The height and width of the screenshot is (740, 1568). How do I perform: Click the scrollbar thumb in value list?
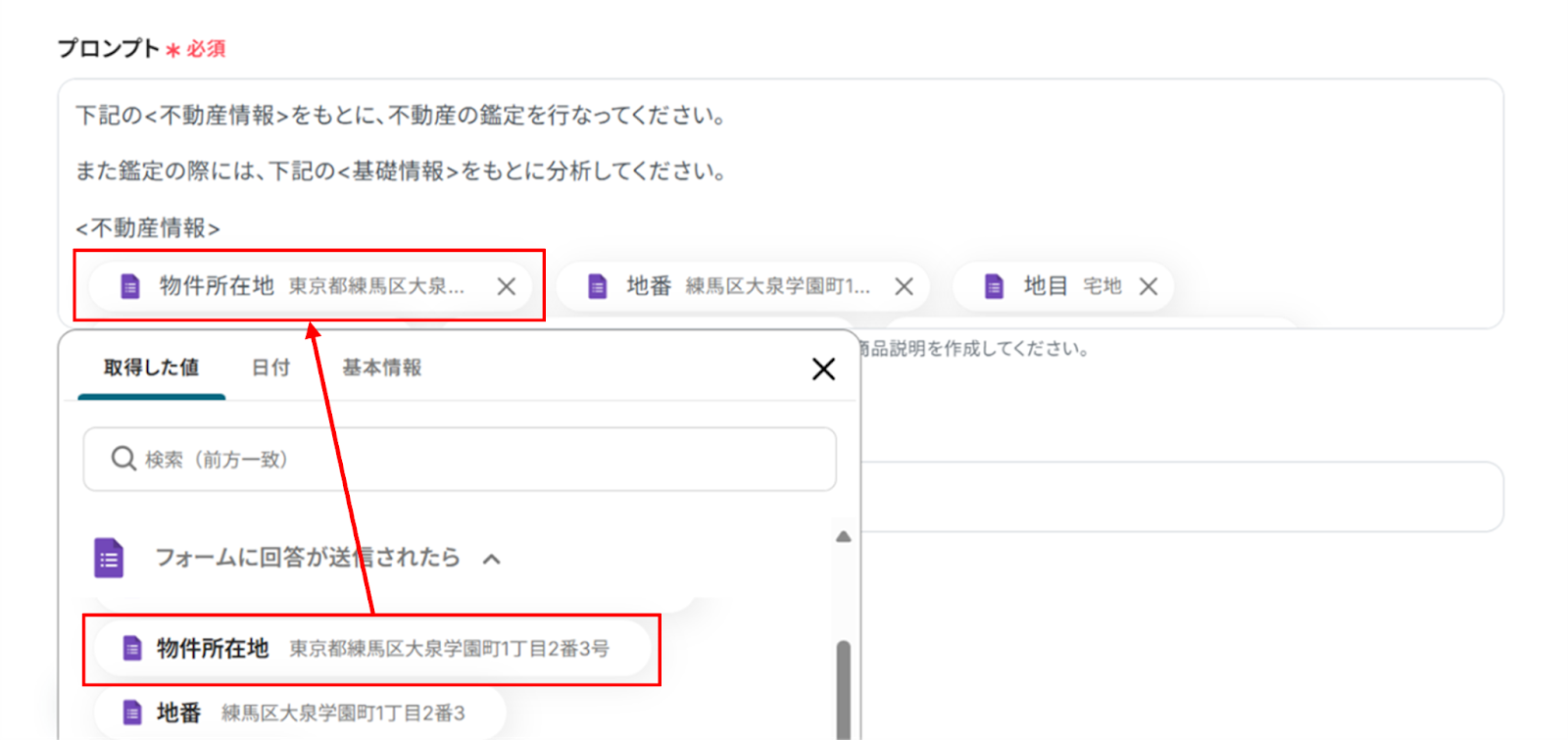click(843, 689)
